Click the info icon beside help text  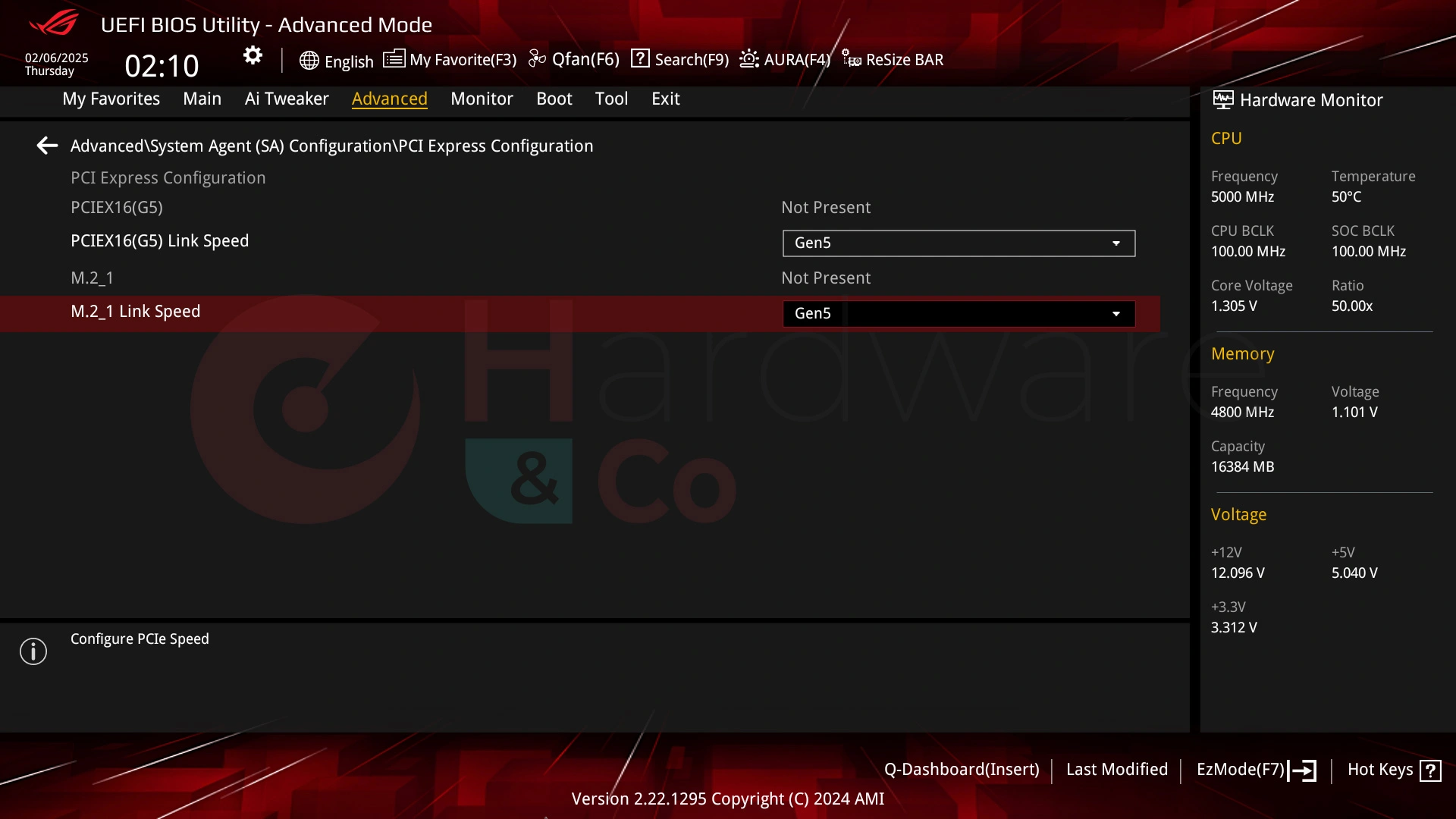(x=33, y=651)
